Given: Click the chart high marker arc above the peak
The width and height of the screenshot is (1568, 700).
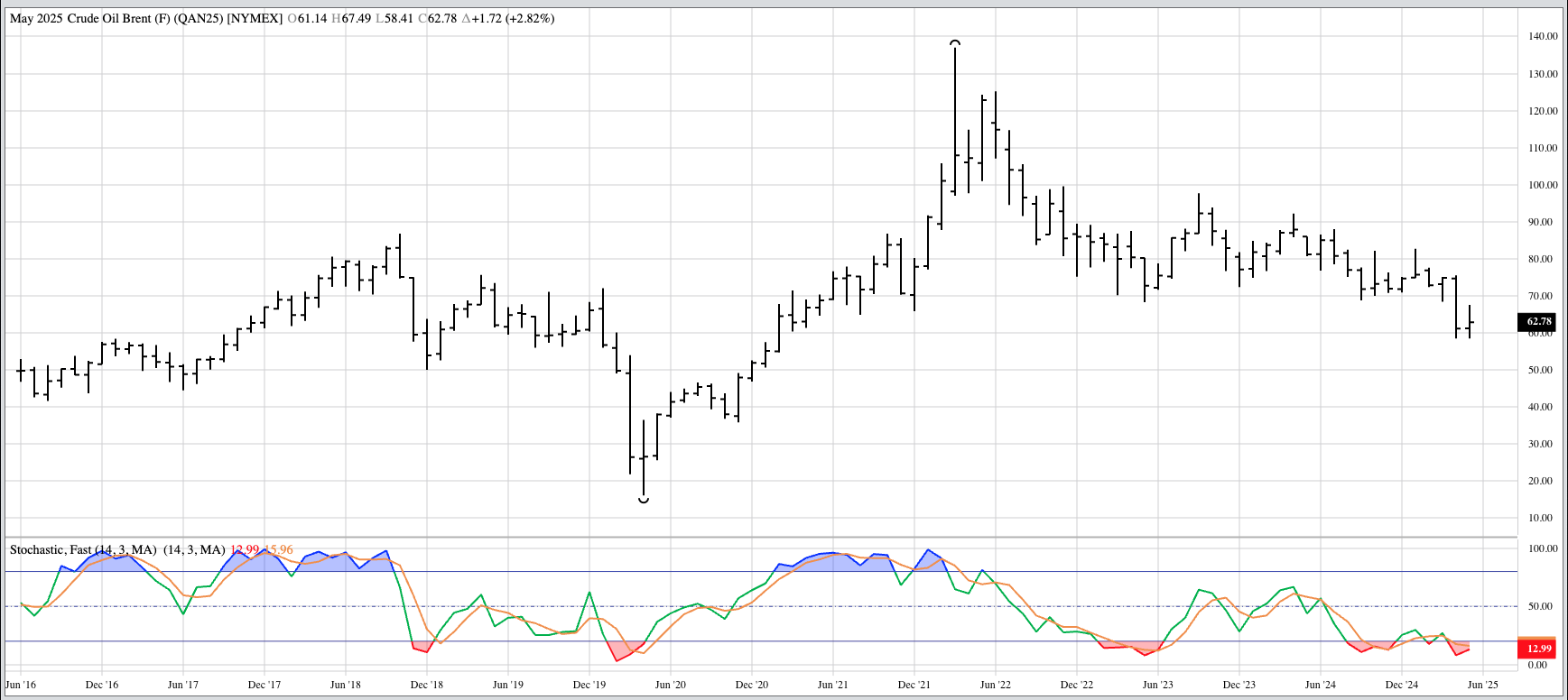Looking at the screenshot, I should pos(954,42).
